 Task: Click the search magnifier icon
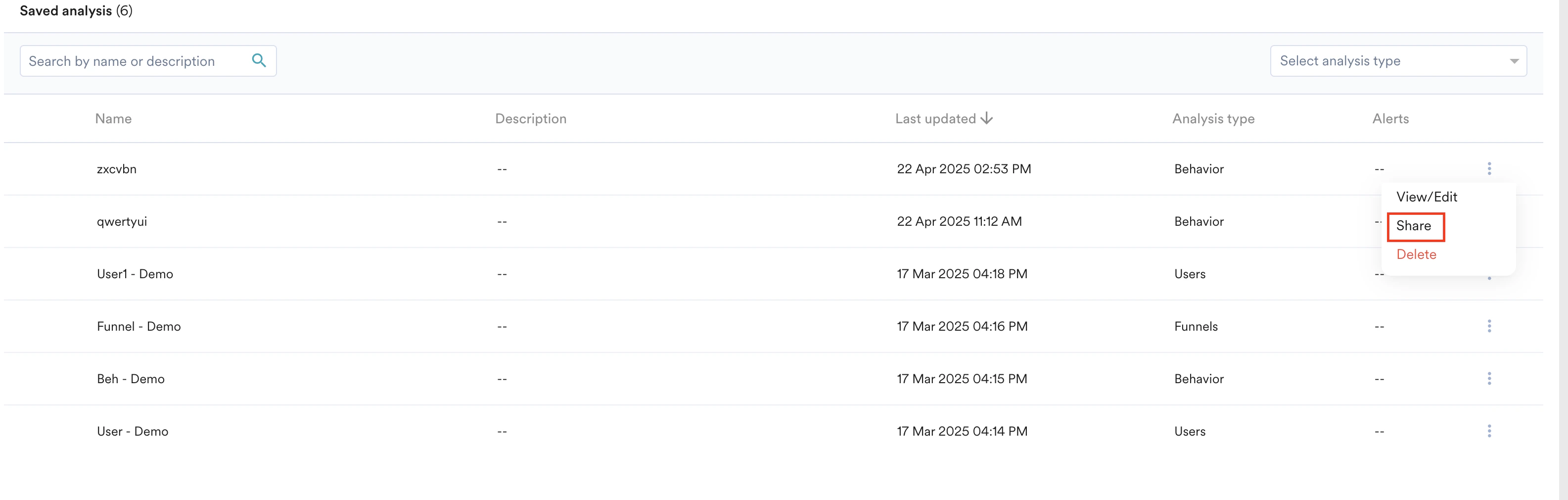259,60
